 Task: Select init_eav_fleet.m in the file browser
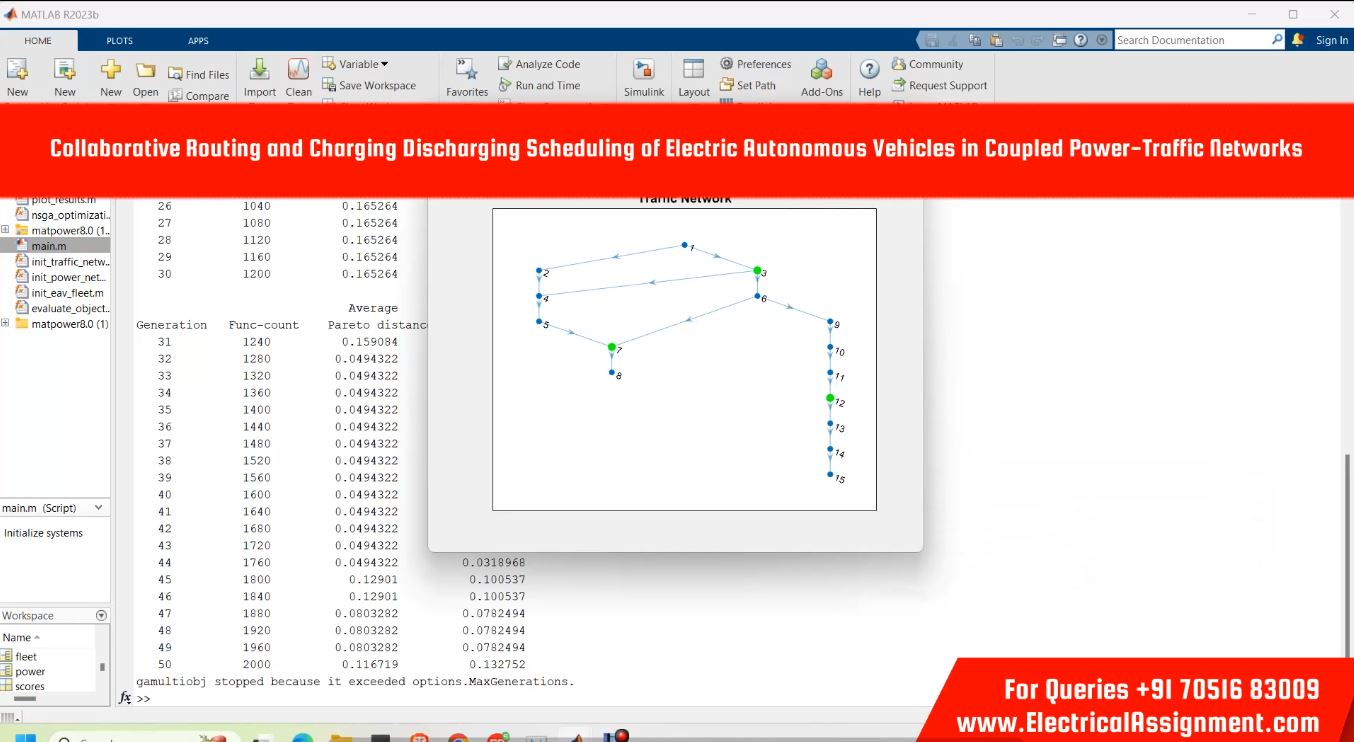66,293
